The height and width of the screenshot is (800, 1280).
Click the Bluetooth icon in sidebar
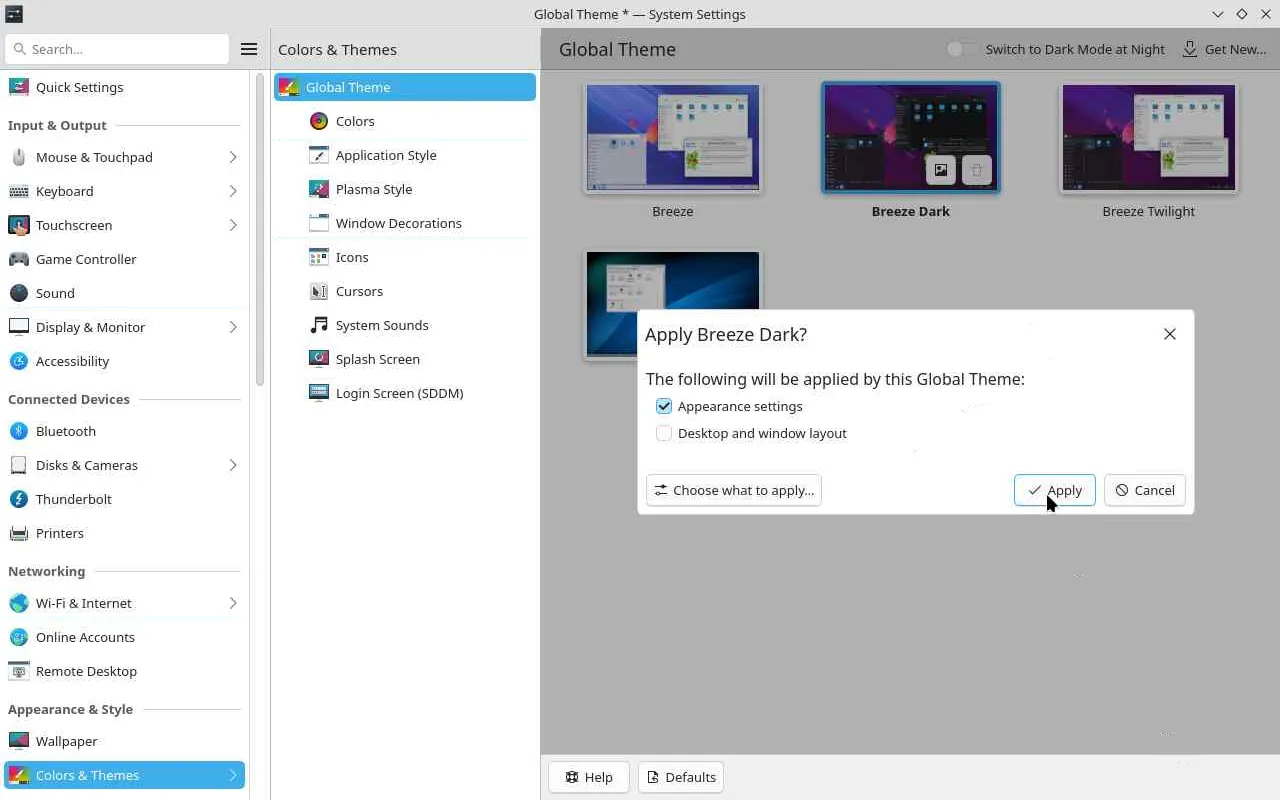(x=19, y=431)
